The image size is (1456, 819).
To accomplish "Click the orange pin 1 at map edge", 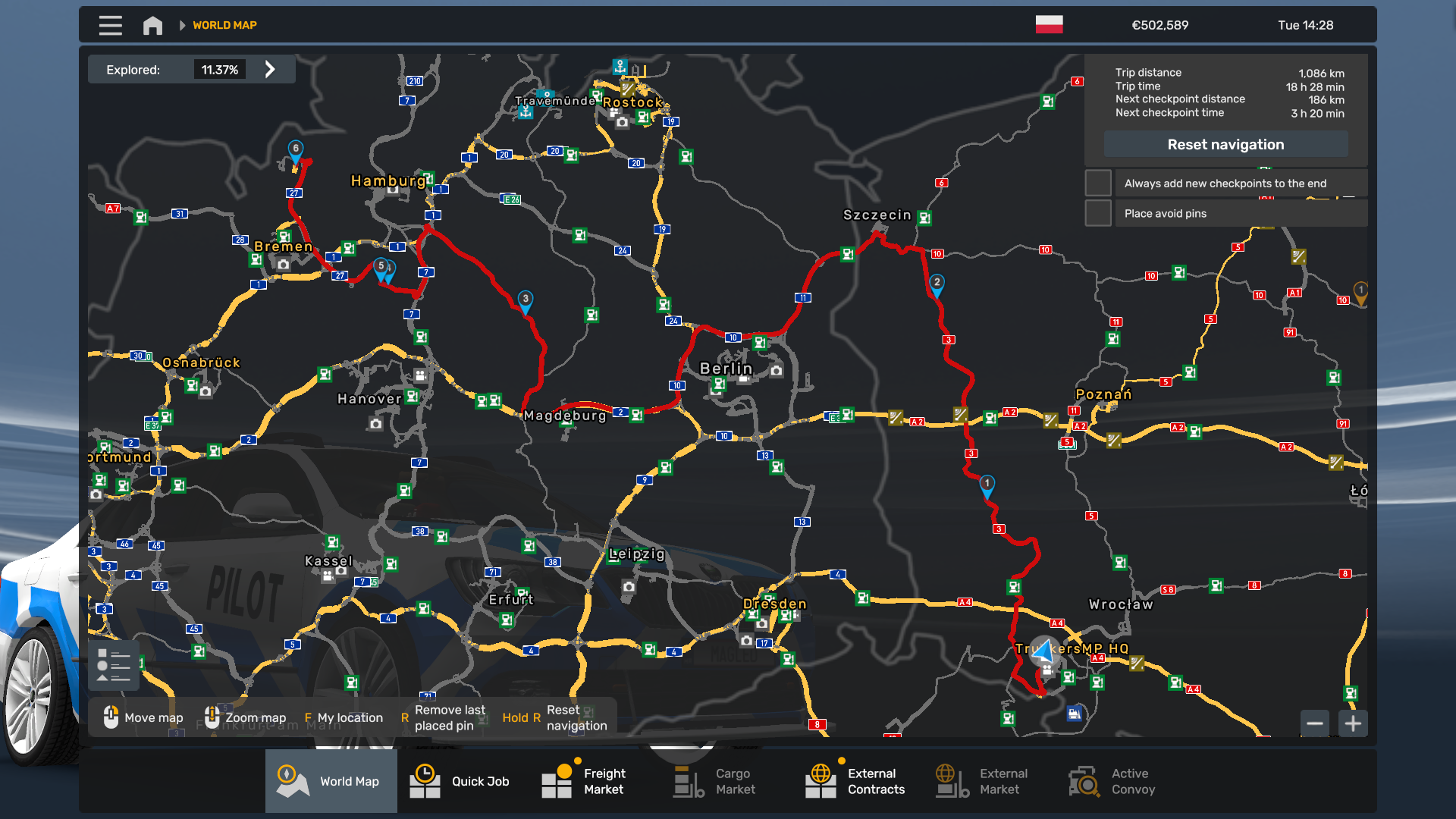I will (x=1361, y=293).
